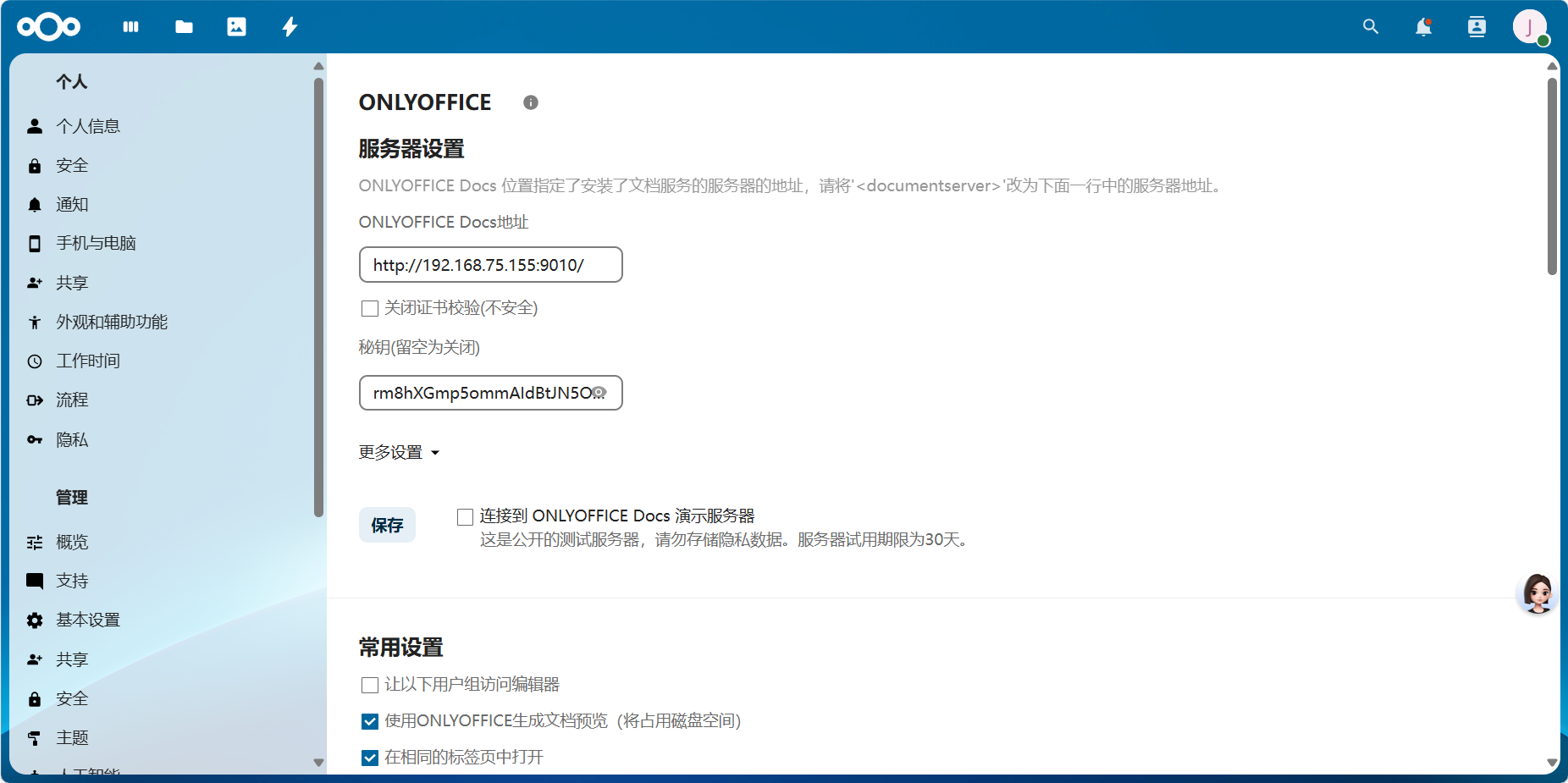Click the Nextcloud logo
The height and width of the screenshot is (783, 1568).
[x=48, y=26]
